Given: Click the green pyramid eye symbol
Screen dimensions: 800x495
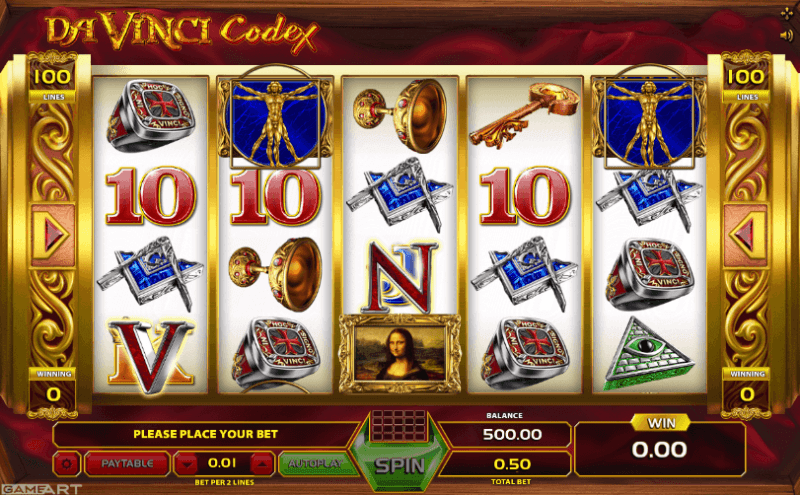Looking at the screenshot, I should point(649,353).
